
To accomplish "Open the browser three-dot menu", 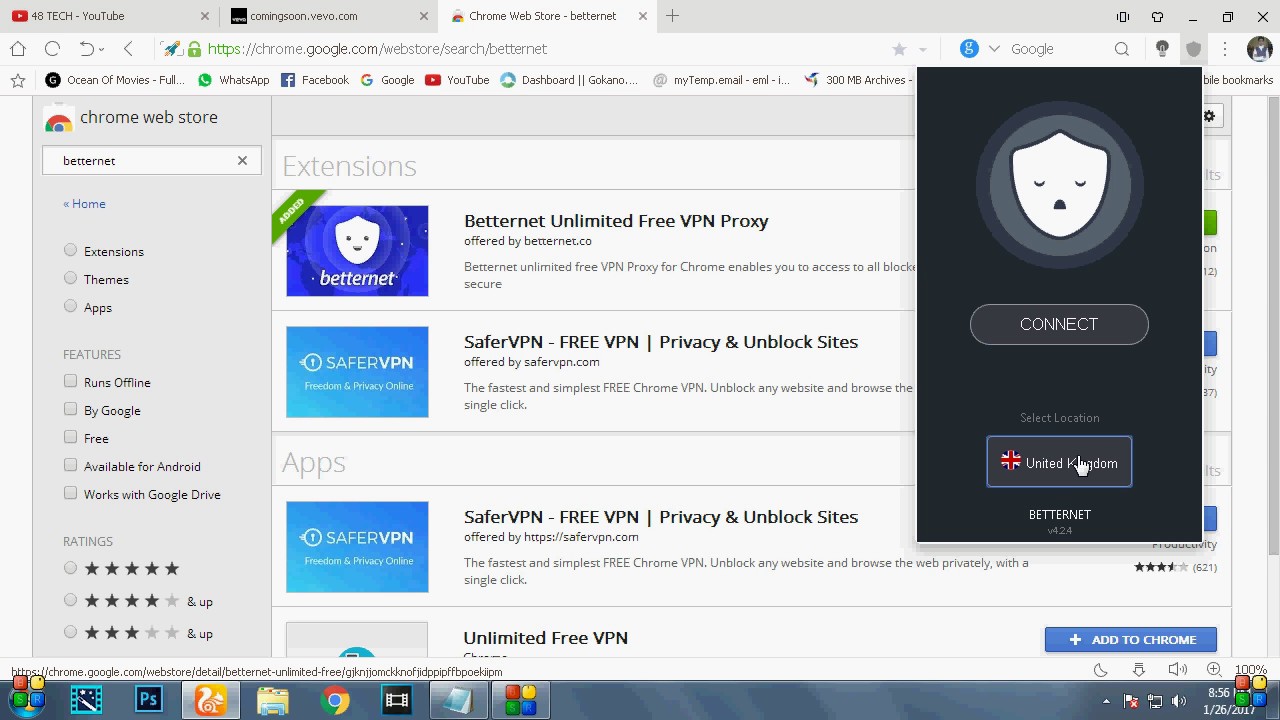I will pyautogui.click(x=1224, y=48).
